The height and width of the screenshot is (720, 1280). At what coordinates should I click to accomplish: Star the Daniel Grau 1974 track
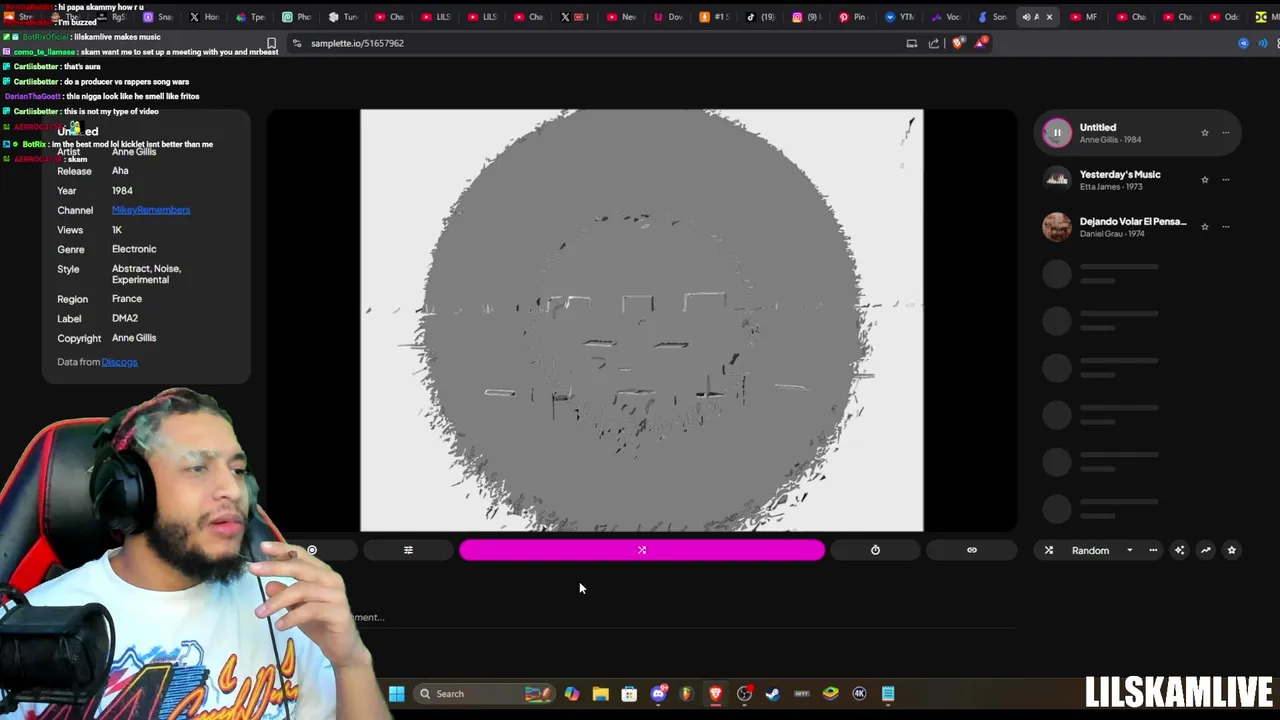point(1205,227)
